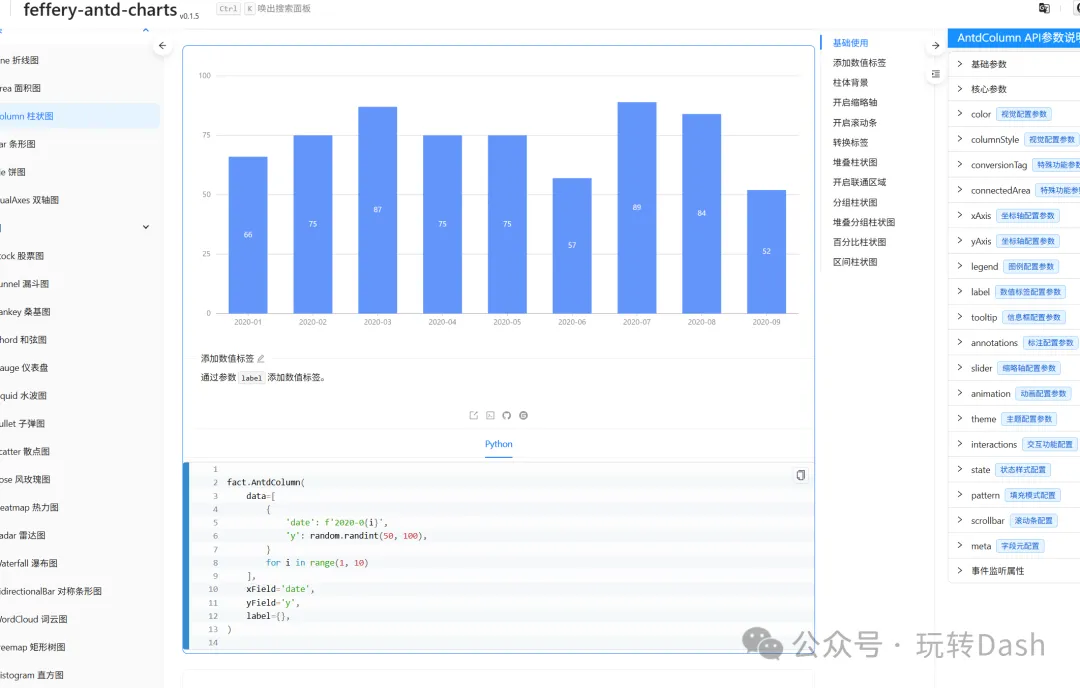Click the edit pencil next to 添加数值标签
This screenshot has width=1080, height=688.
[x=261, y=358]
